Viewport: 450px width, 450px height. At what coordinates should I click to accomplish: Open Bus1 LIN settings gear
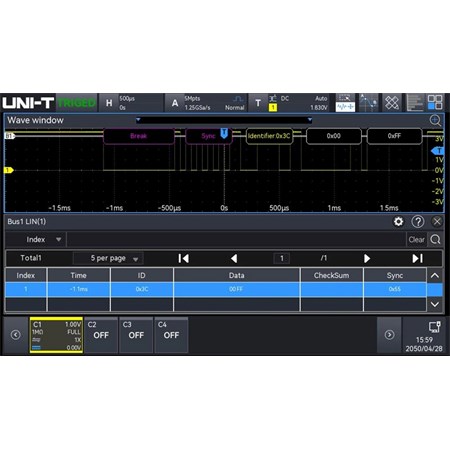click(398, 222)
